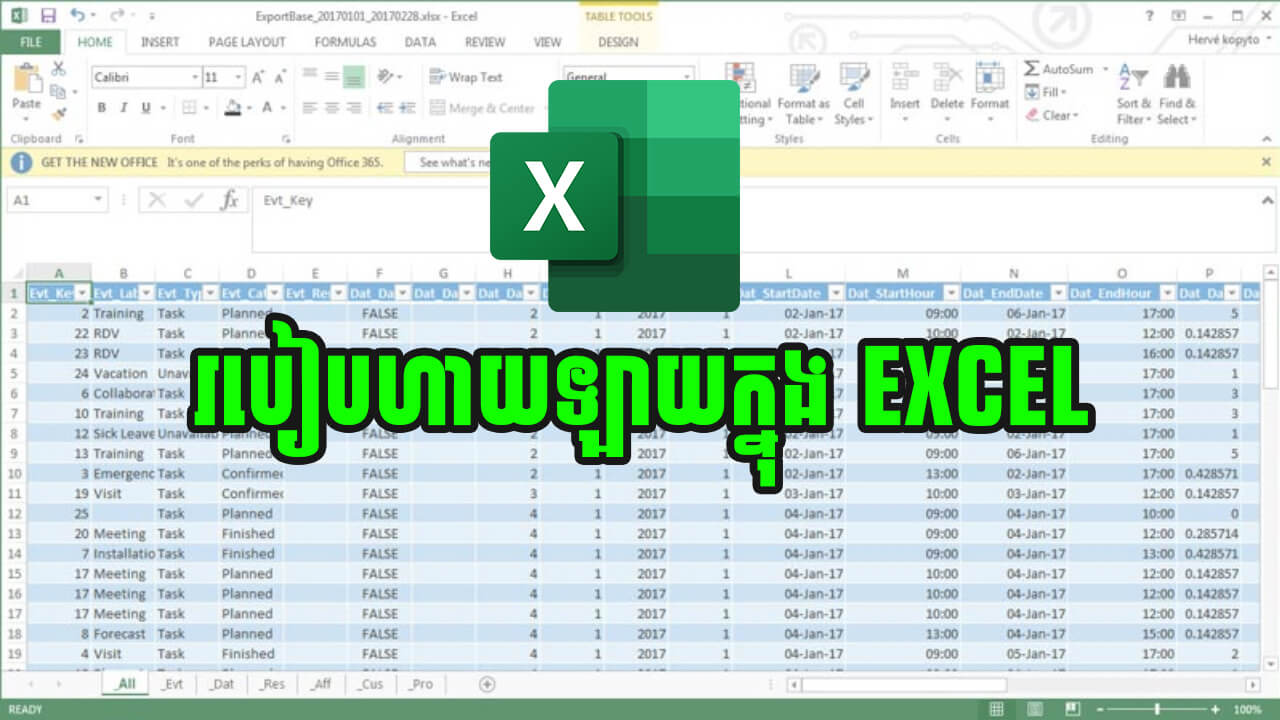
Task: Toggle bottom align button highlighted in green
Action: coord(353,77)
